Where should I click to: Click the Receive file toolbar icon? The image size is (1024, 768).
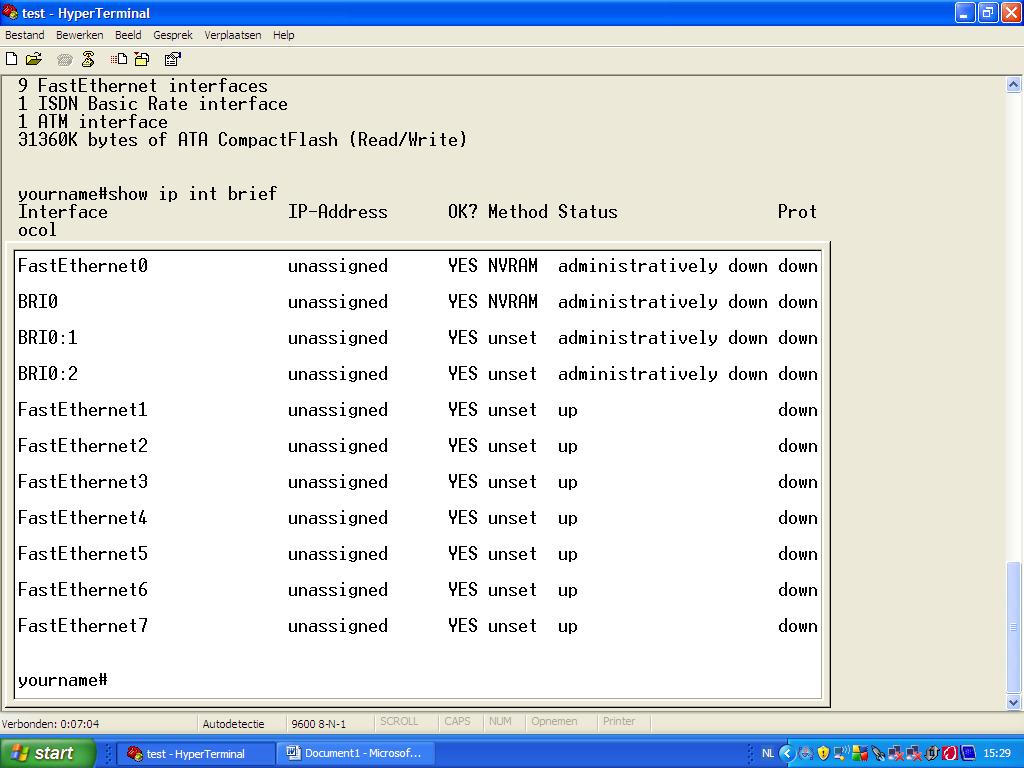click(x=141, y=59)
